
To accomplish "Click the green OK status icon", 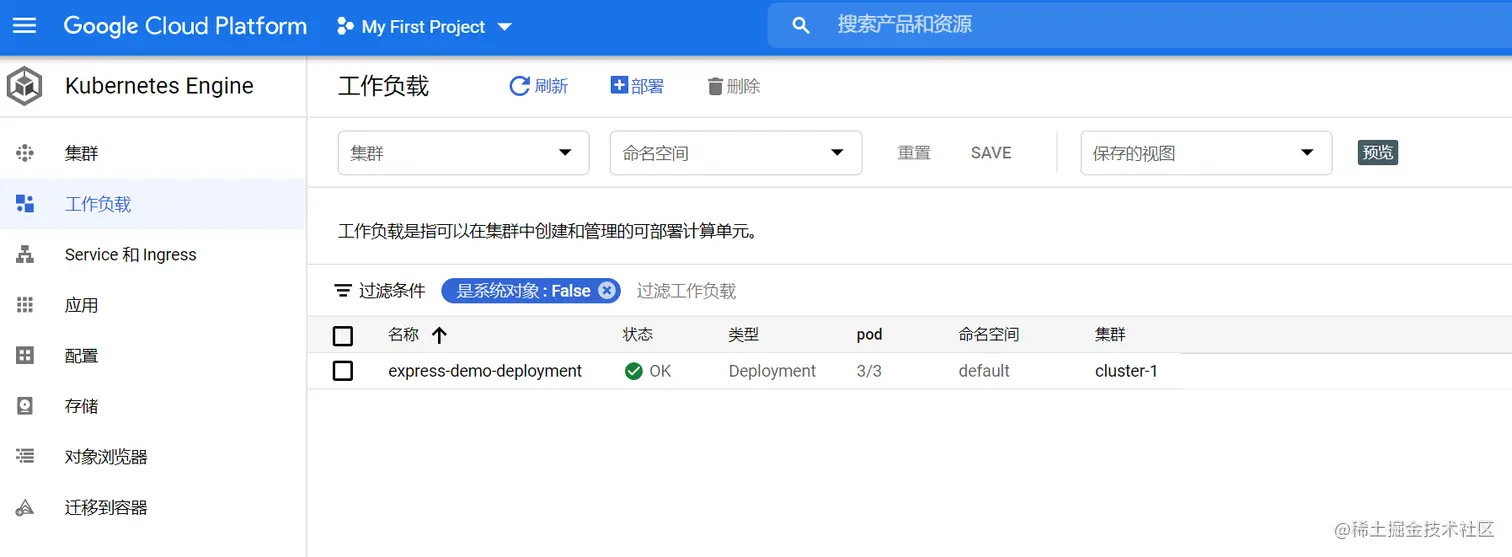I will [x=633, y=371].
